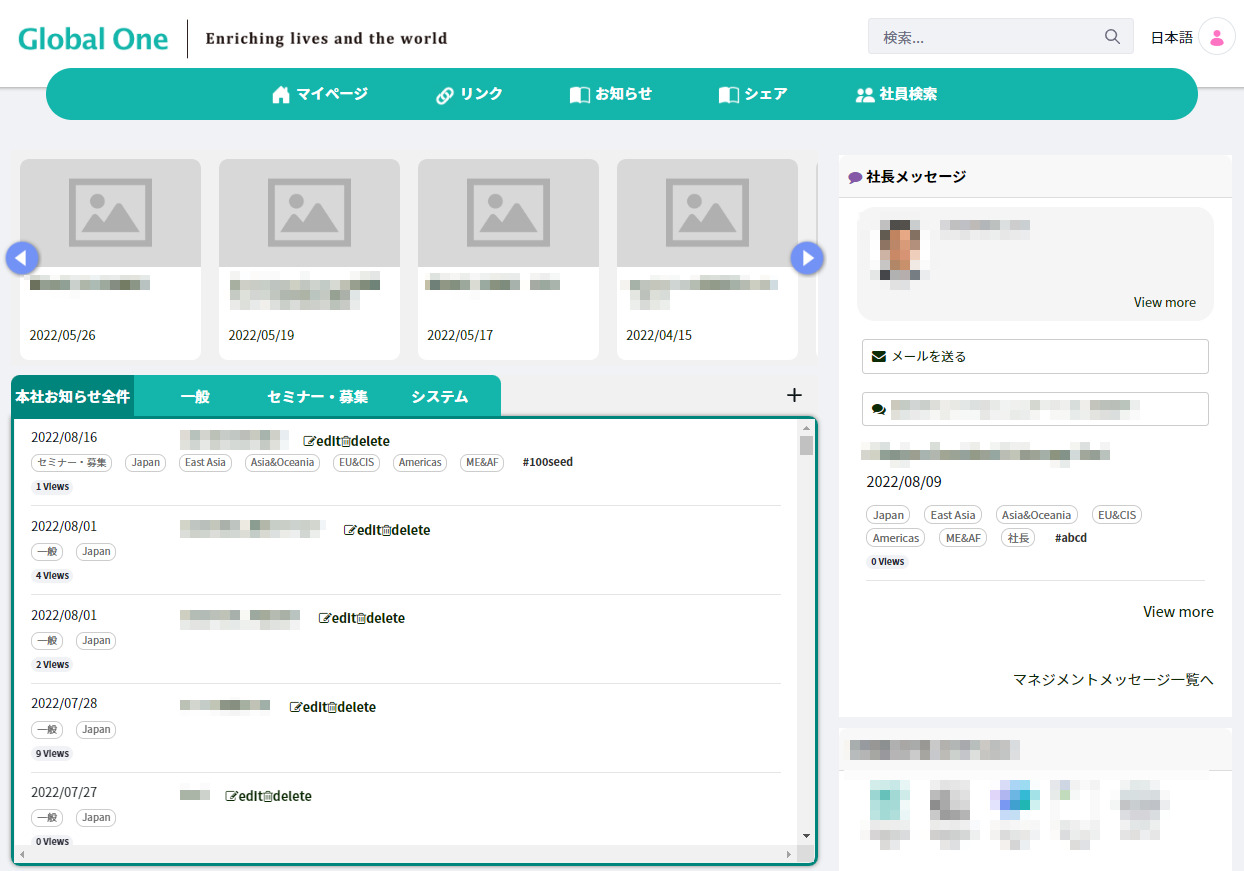Open the 日本語 language selector
1244x871 pixels.
1171,38
